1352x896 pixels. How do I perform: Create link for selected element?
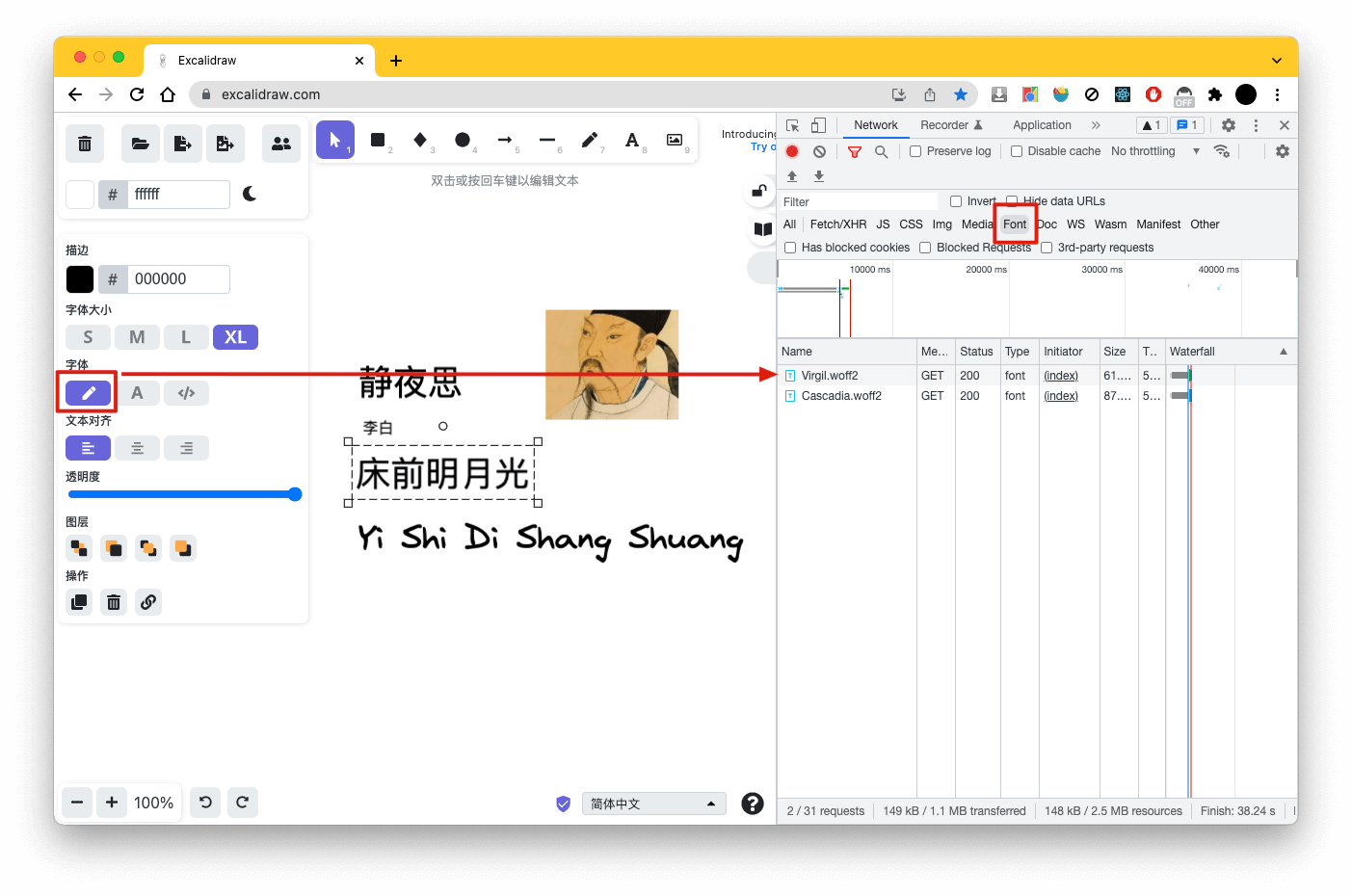[148, 602]
